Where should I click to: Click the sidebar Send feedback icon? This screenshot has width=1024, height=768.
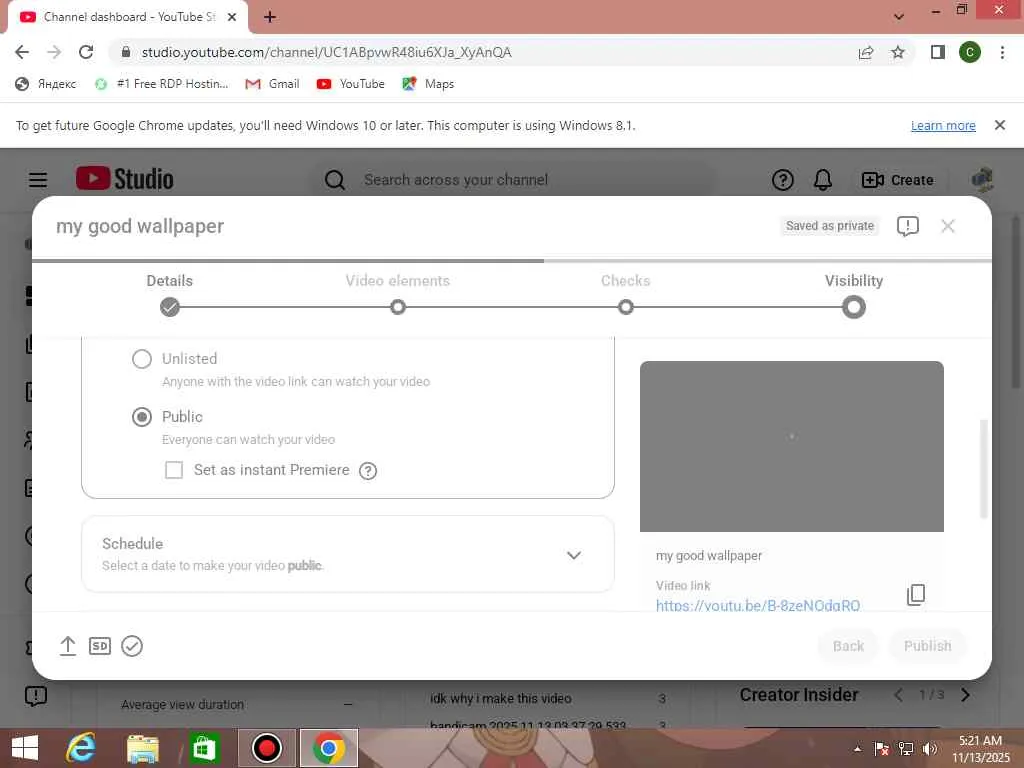36,696
